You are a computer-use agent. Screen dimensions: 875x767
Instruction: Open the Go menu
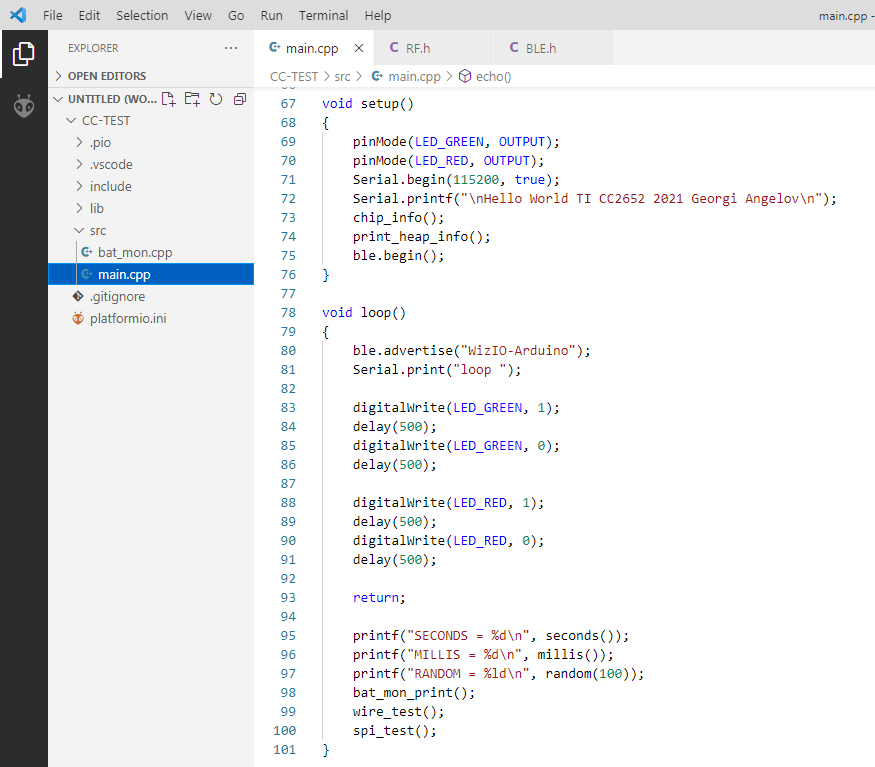coord(235,15)
